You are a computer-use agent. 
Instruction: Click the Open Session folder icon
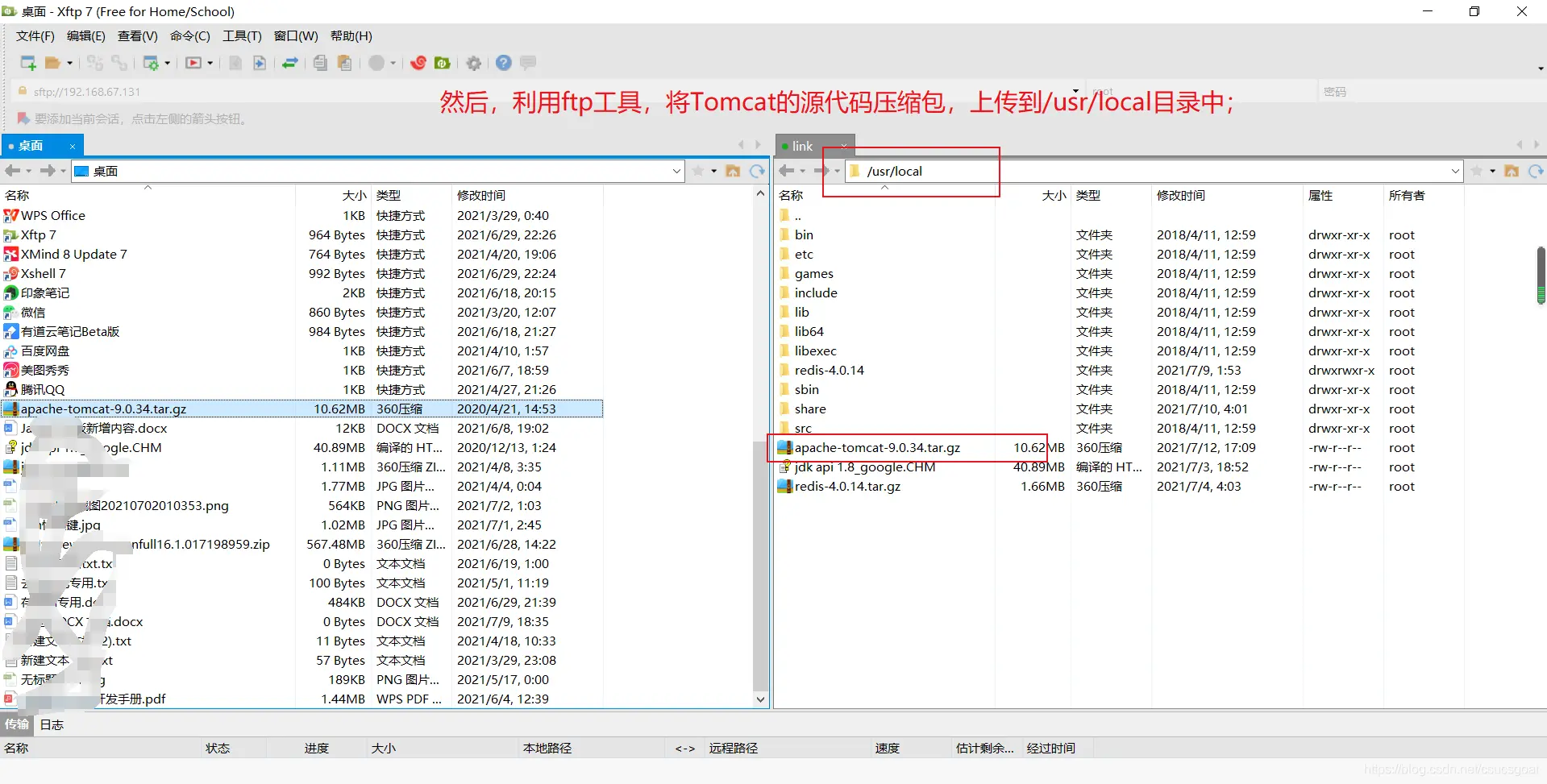53,63
